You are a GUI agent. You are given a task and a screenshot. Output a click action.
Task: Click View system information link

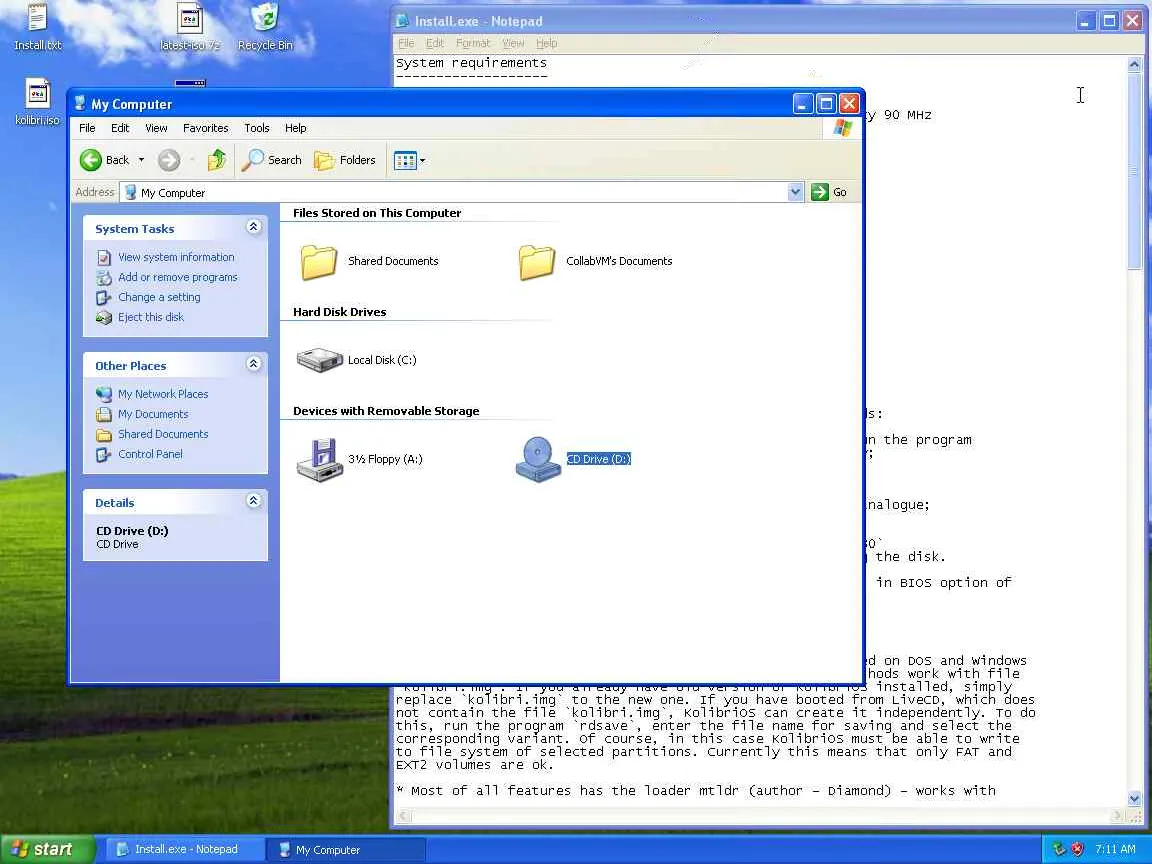tap(176, 257)
